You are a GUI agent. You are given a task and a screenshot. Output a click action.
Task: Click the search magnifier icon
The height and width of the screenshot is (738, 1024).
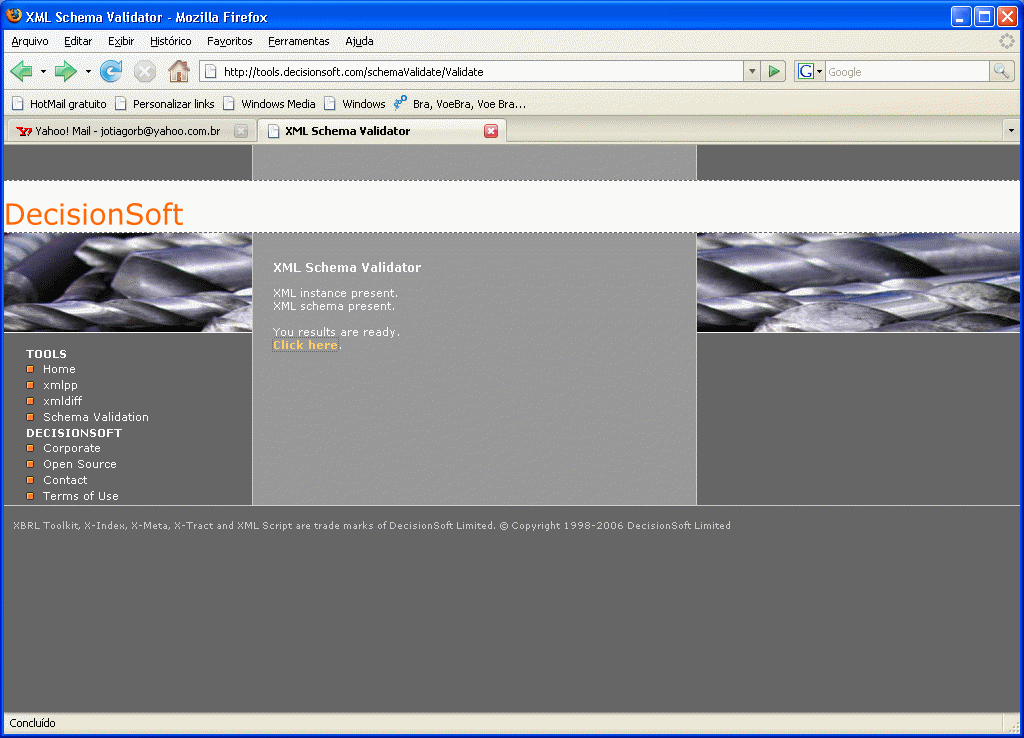click(1001, 71)
